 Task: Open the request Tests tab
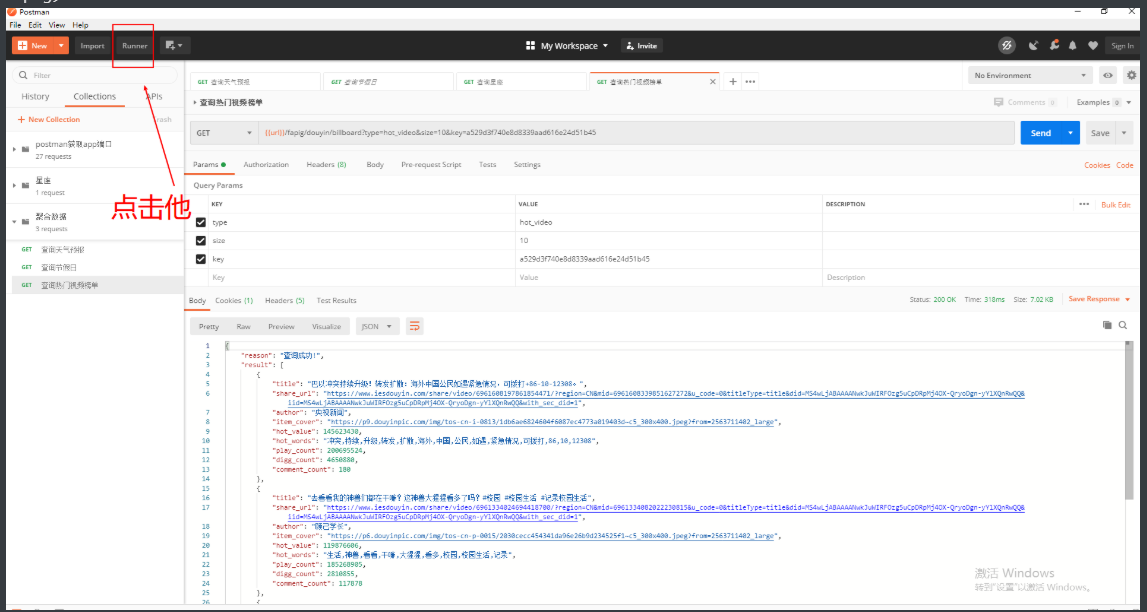pyautogui.click(x=487, y=165)
